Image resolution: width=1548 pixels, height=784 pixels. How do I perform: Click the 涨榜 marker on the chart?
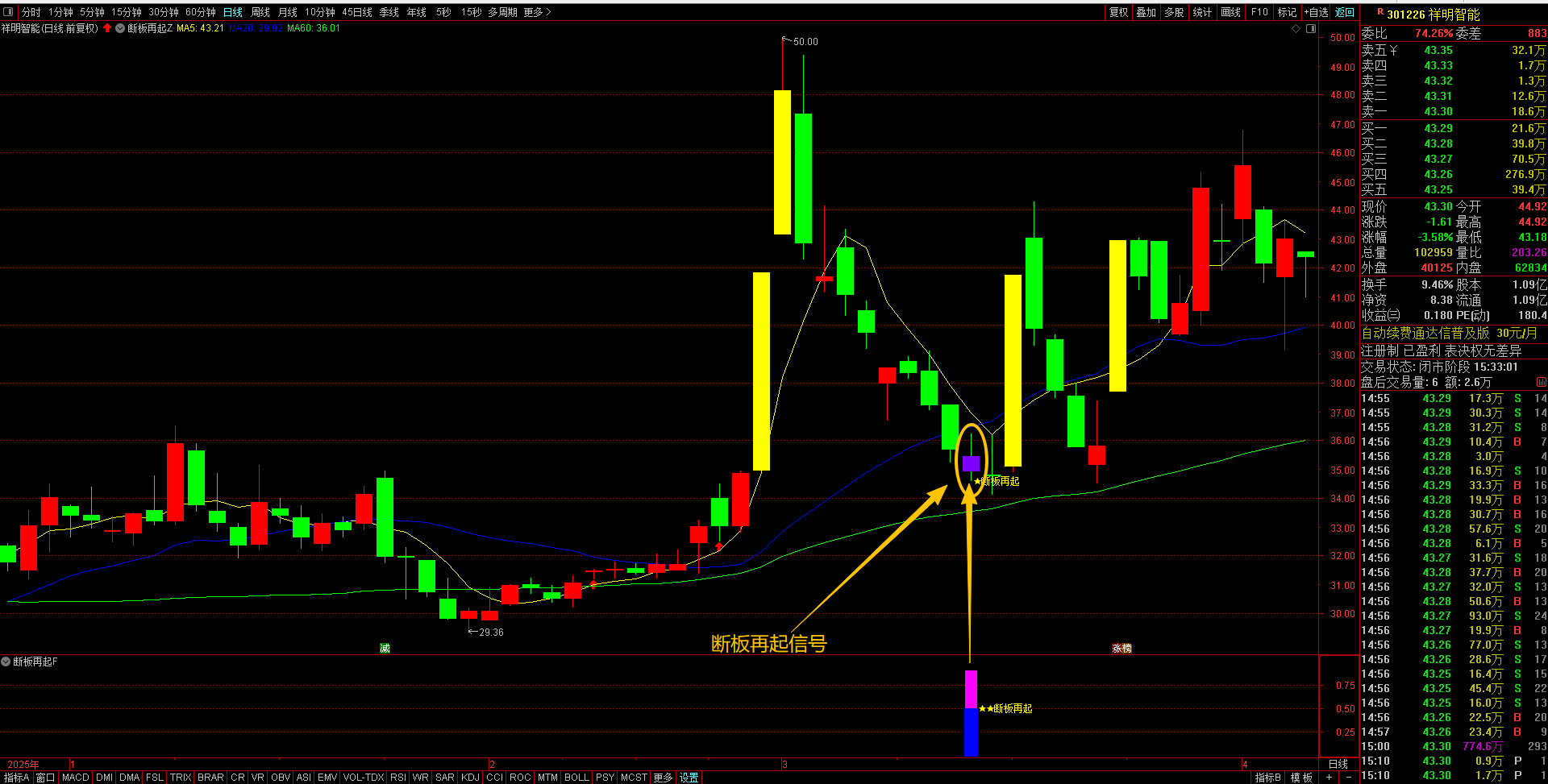click(1121, 648)
